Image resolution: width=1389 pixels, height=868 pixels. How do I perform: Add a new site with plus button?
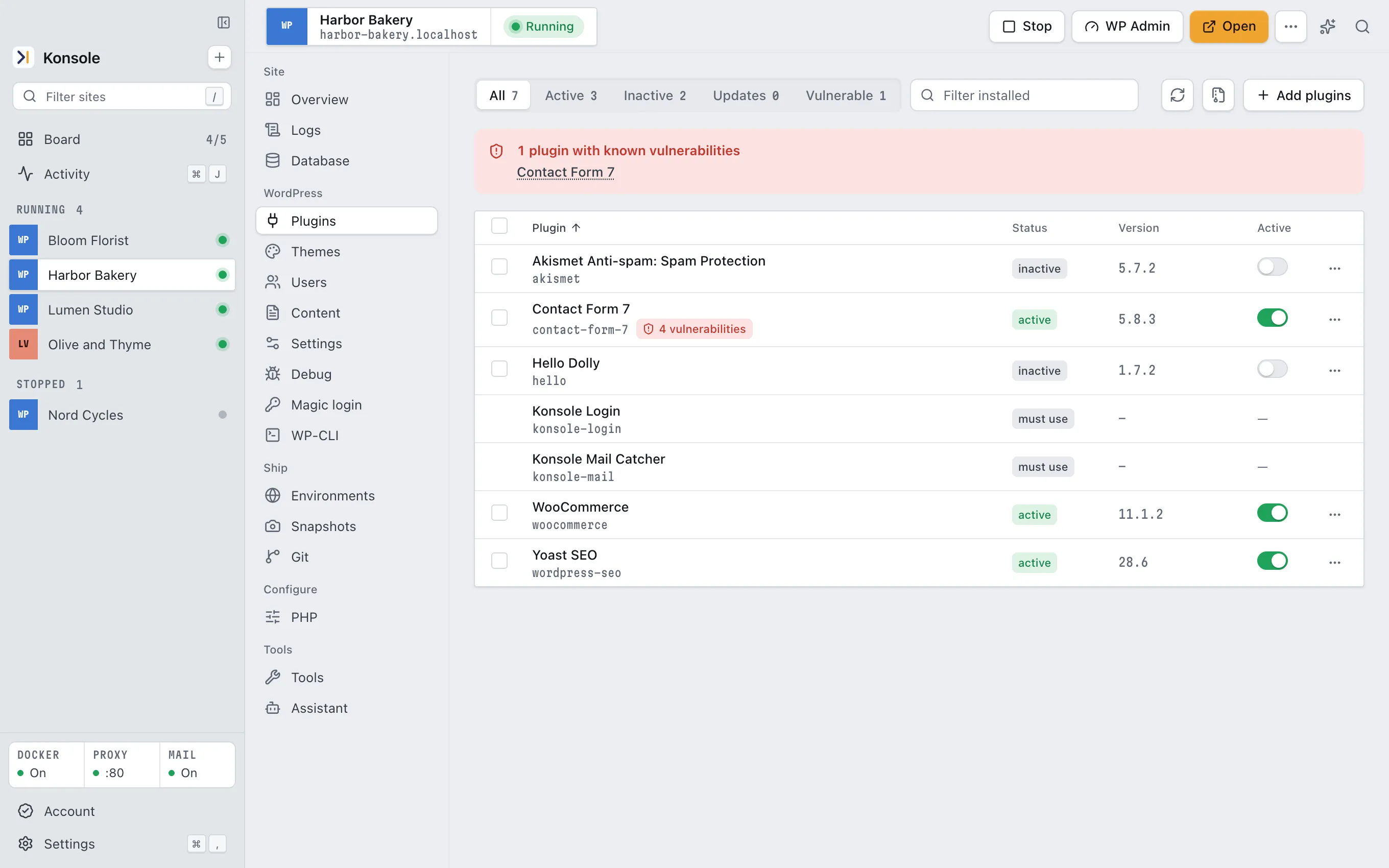click(219, 57)
